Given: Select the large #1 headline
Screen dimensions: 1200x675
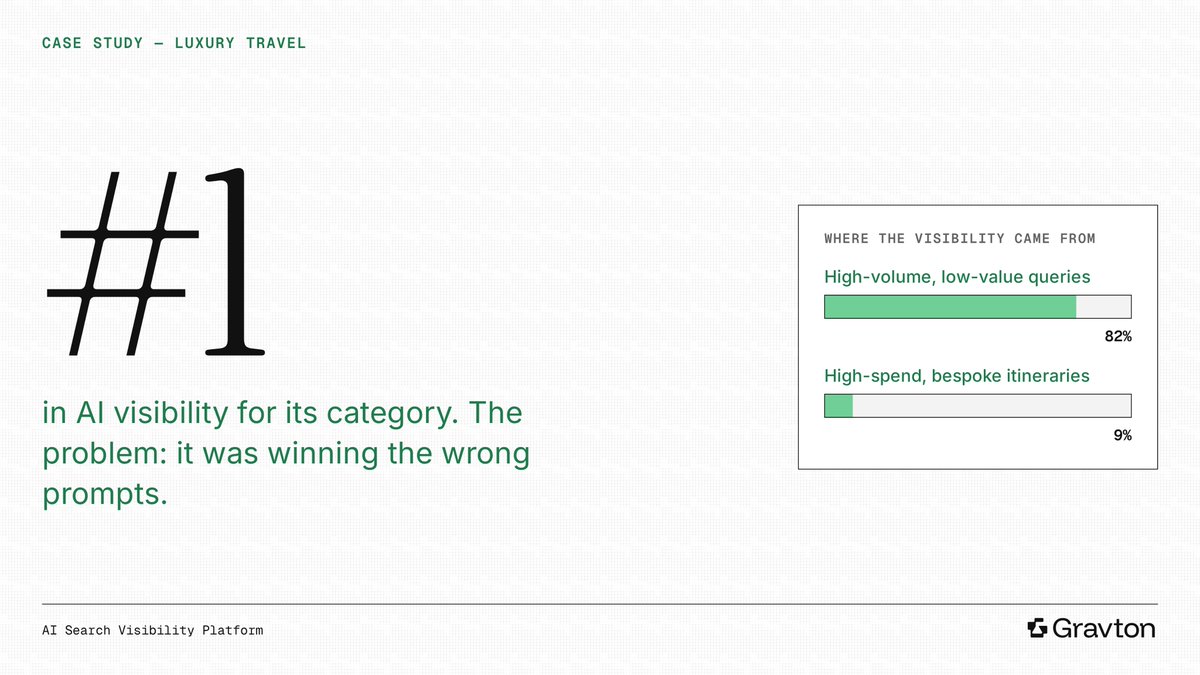Looking at the screenshot, I should (x=154, y=265).
